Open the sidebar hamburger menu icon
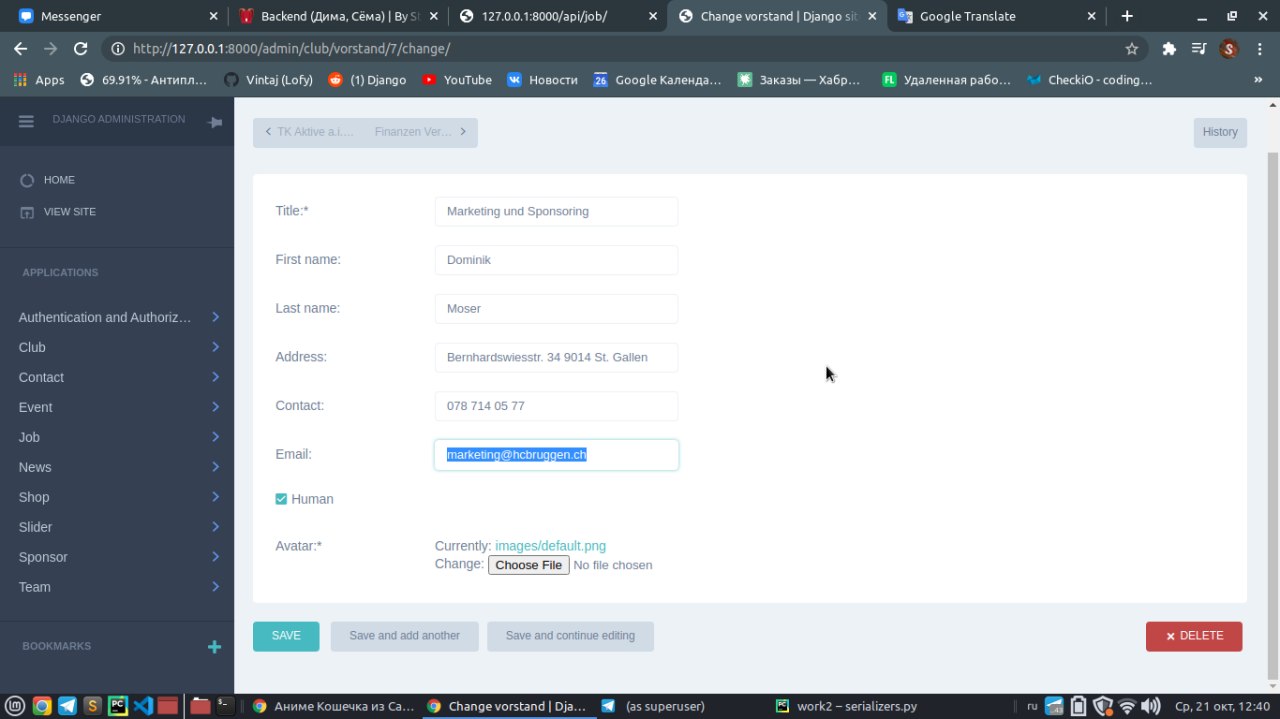The height and width of the screenshot is (719, 1280). (27, 120)
